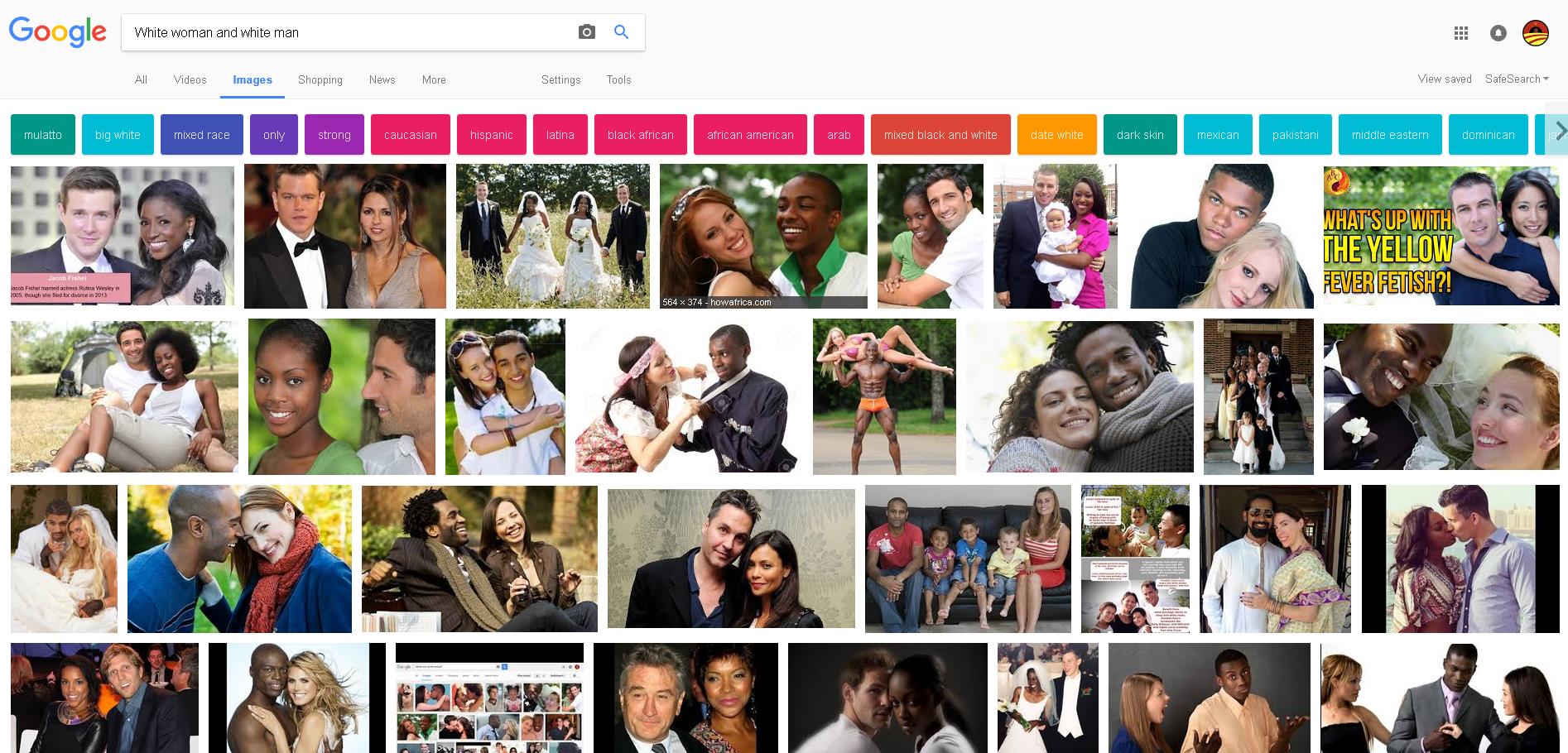1568x753 pixels.
Task: Open the account profile avatar
Action: pyautogui.click(x=1536, y=33)
